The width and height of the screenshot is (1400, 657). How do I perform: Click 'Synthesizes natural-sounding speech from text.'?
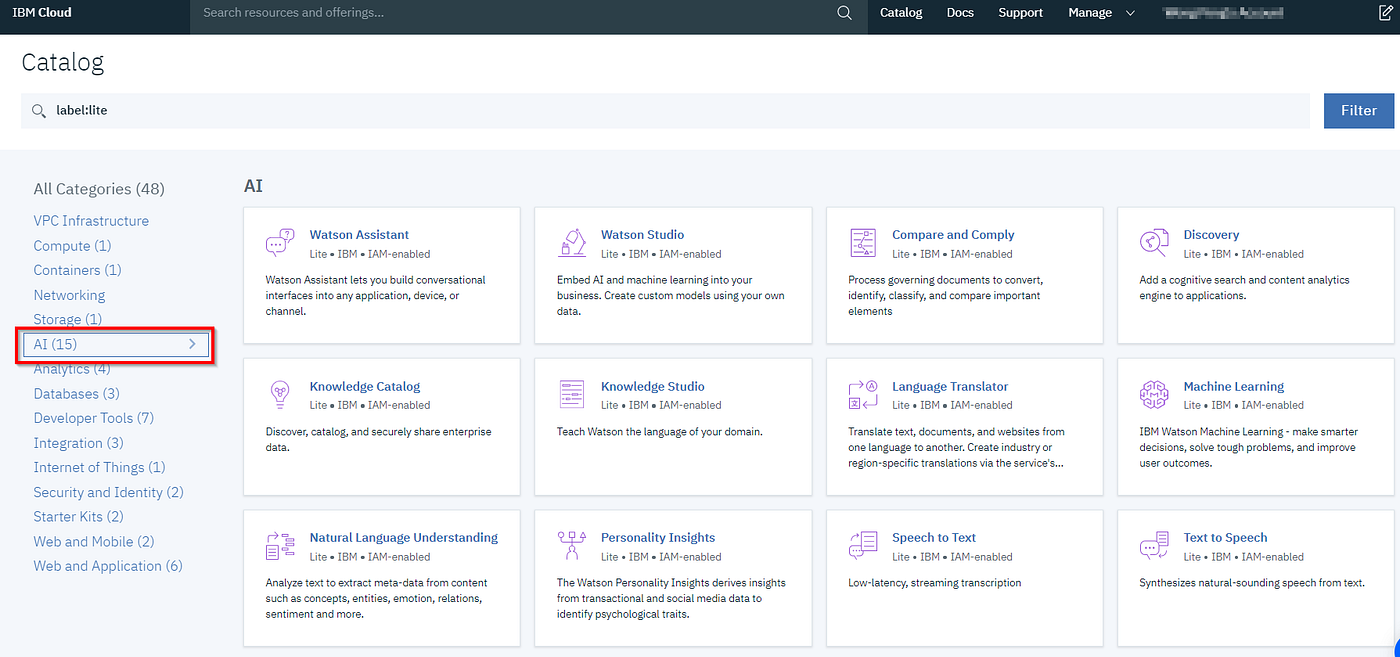pyautogui.click(x=1253, y=582)
